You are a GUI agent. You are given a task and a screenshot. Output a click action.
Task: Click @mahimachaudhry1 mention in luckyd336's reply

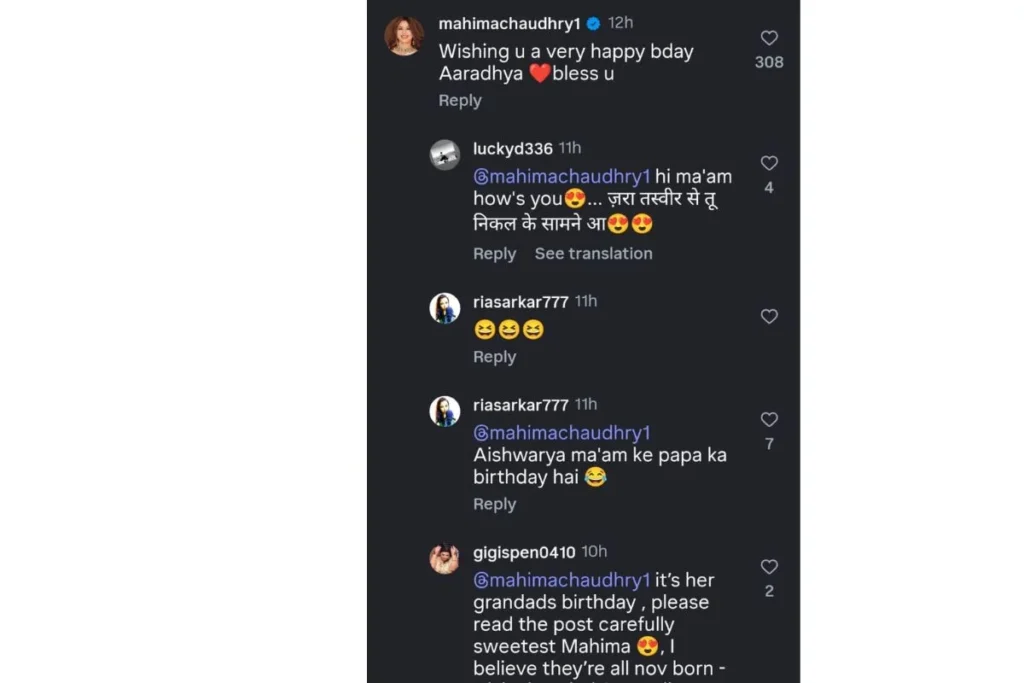pyautogui.click(x=561, y=177)
